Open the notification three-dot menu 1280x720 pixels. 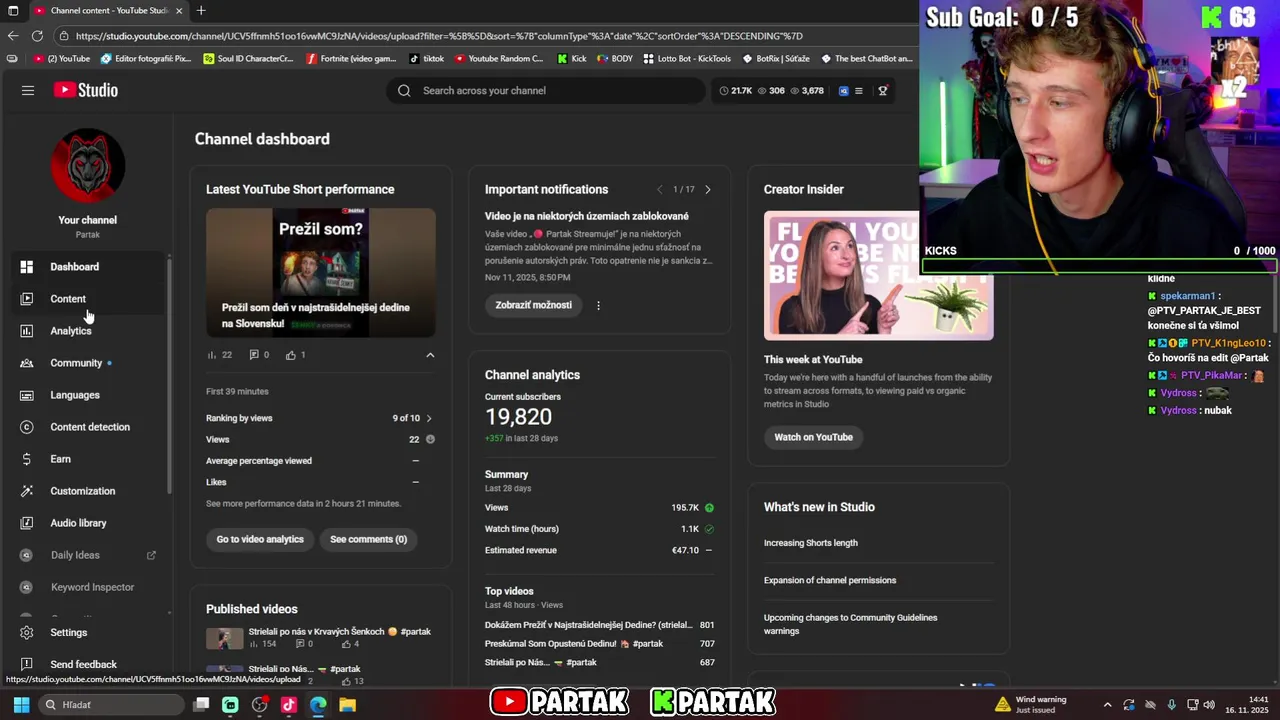click(x=598, y=305)
